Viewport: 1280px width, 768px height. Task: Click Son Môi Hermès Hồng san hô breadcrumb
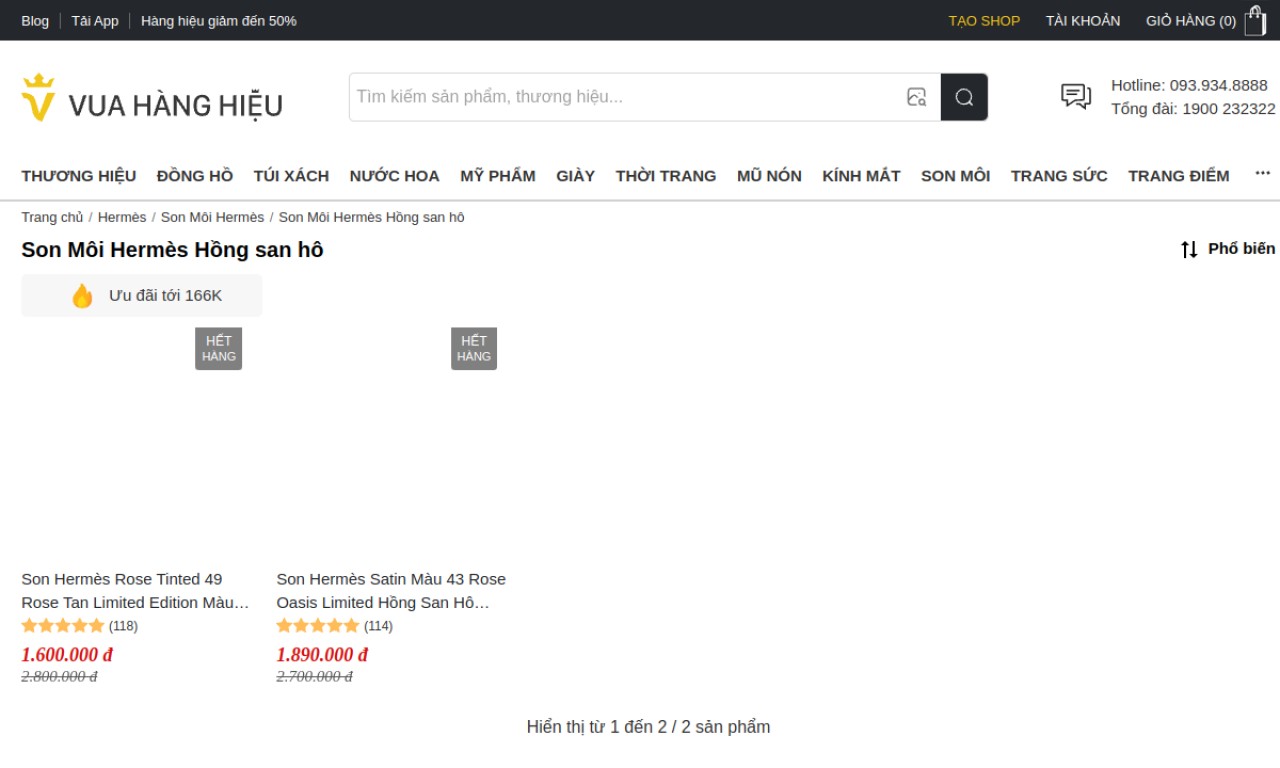[371, 217]
